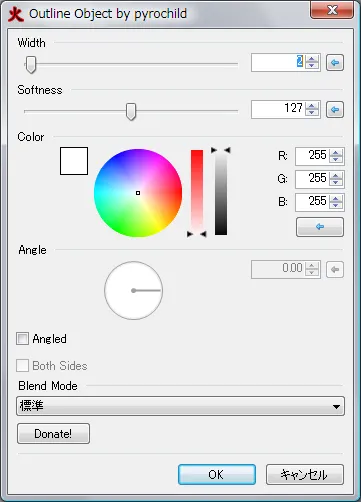Click the B value input field
Viewport: 361px width, 502px height.
[312, 202]
